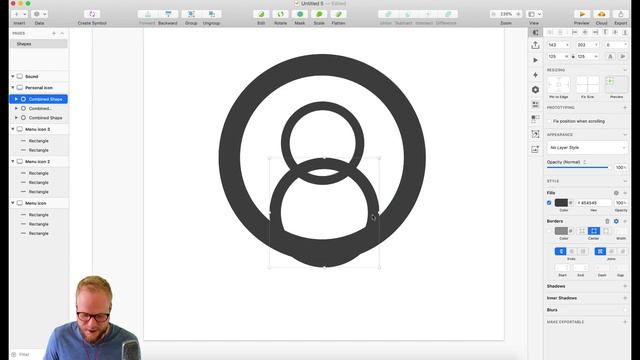
Task: Select first Rectangle under Menu icon 3
Action: coord(38,141)
